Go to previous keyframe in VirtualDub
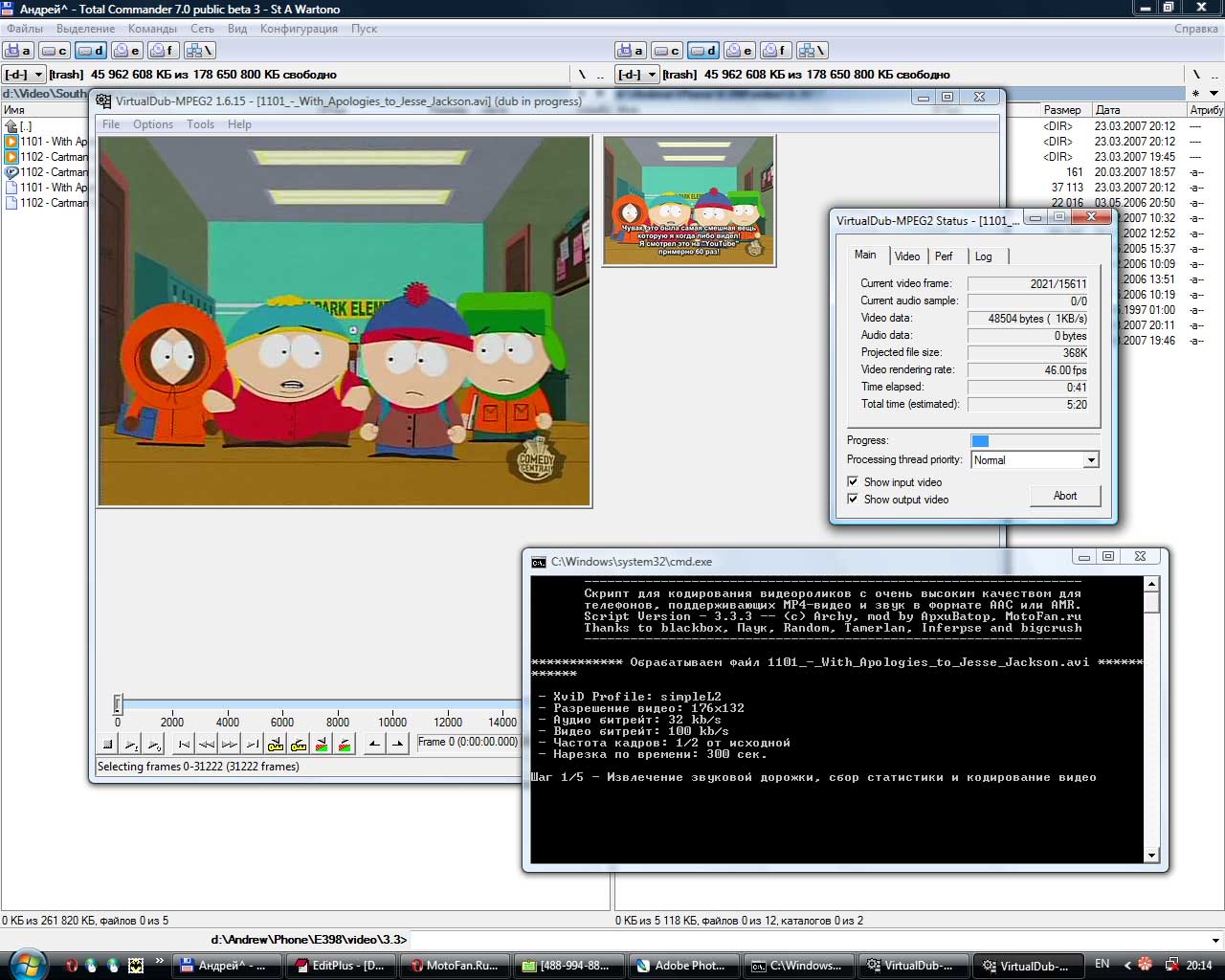Viewport: 1225px width, 980px height. click(276, 744)
